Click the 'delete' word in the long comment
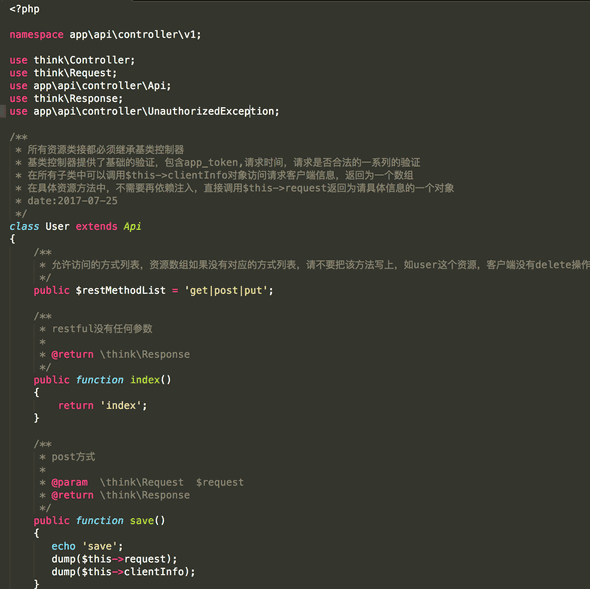This screenshot has width=590, height=589. (553, 265)
